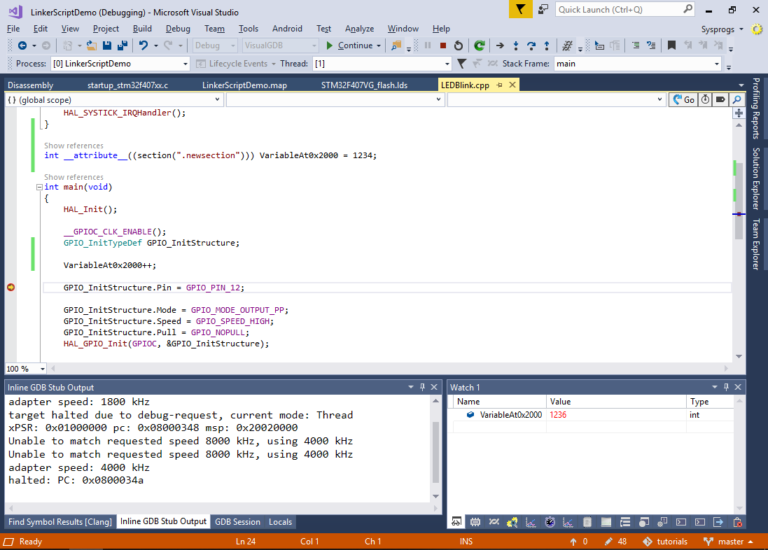Screen dimensions: 768x550
Task: Click the Step Over arrow icon
Action: [x=532, y=46]
